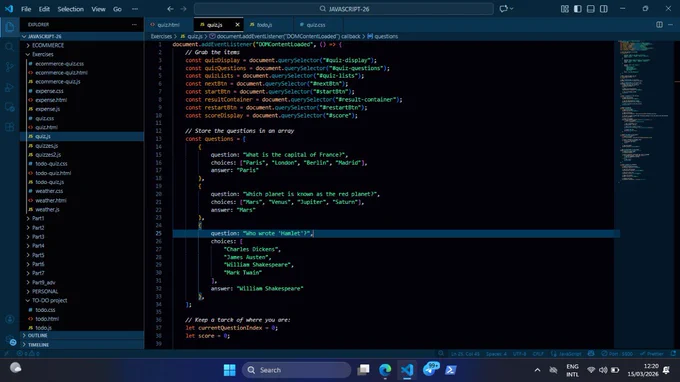Open the Remote Explorer view icon

tap(10, 107)
